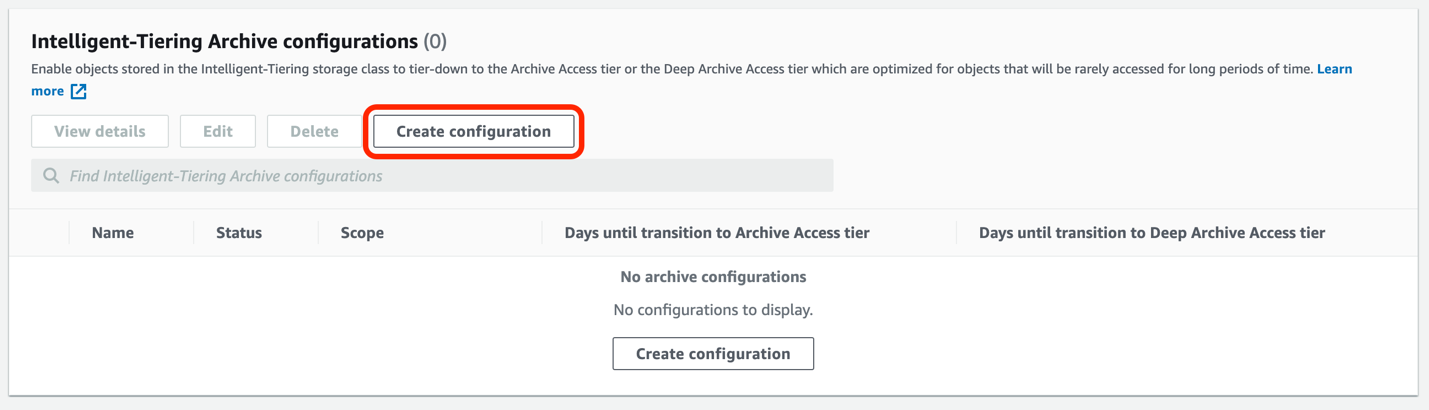Click the Intelligent-Tiering description paragraph

point(600,69)
